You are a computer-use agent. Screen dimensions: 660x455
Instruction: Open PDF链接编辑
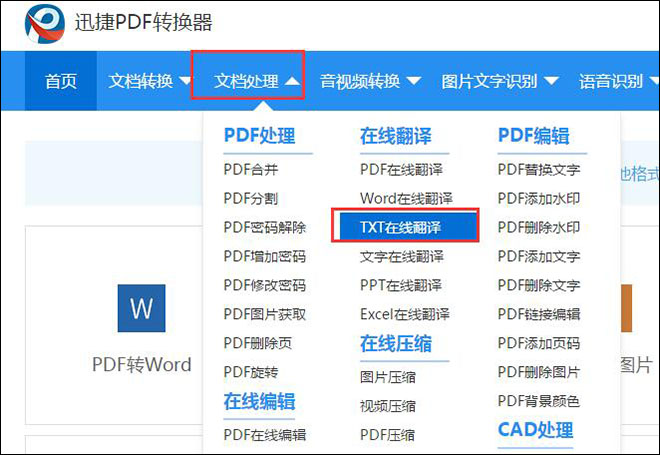[539, 314]
